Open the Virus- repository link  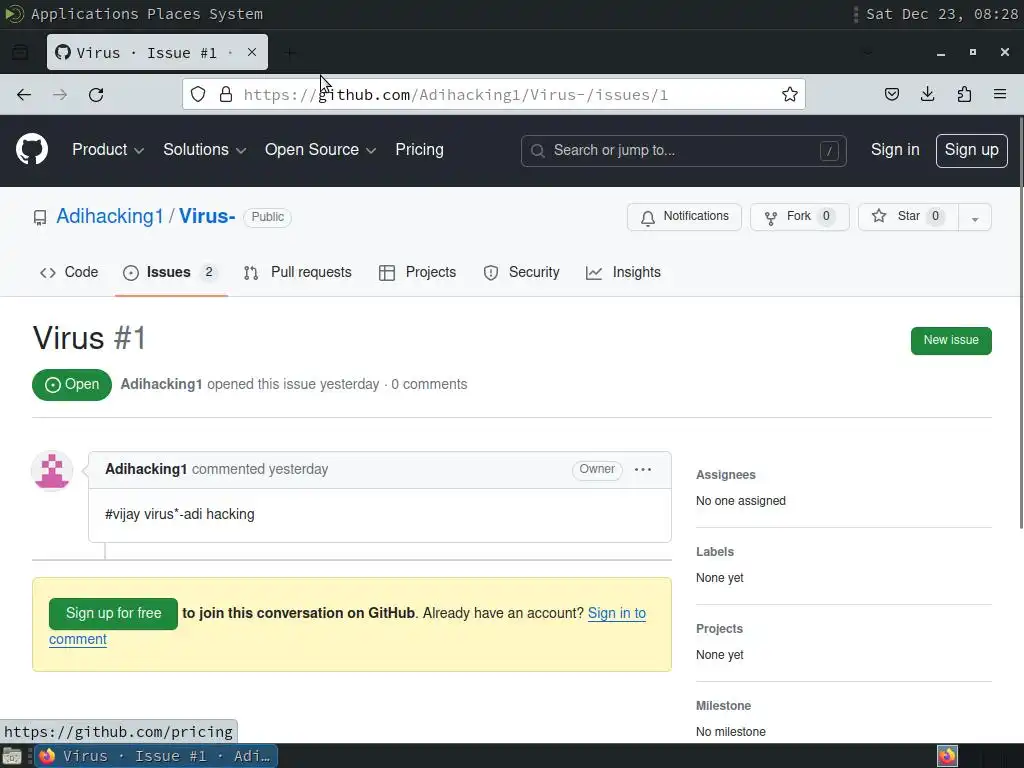click(207, 216)
